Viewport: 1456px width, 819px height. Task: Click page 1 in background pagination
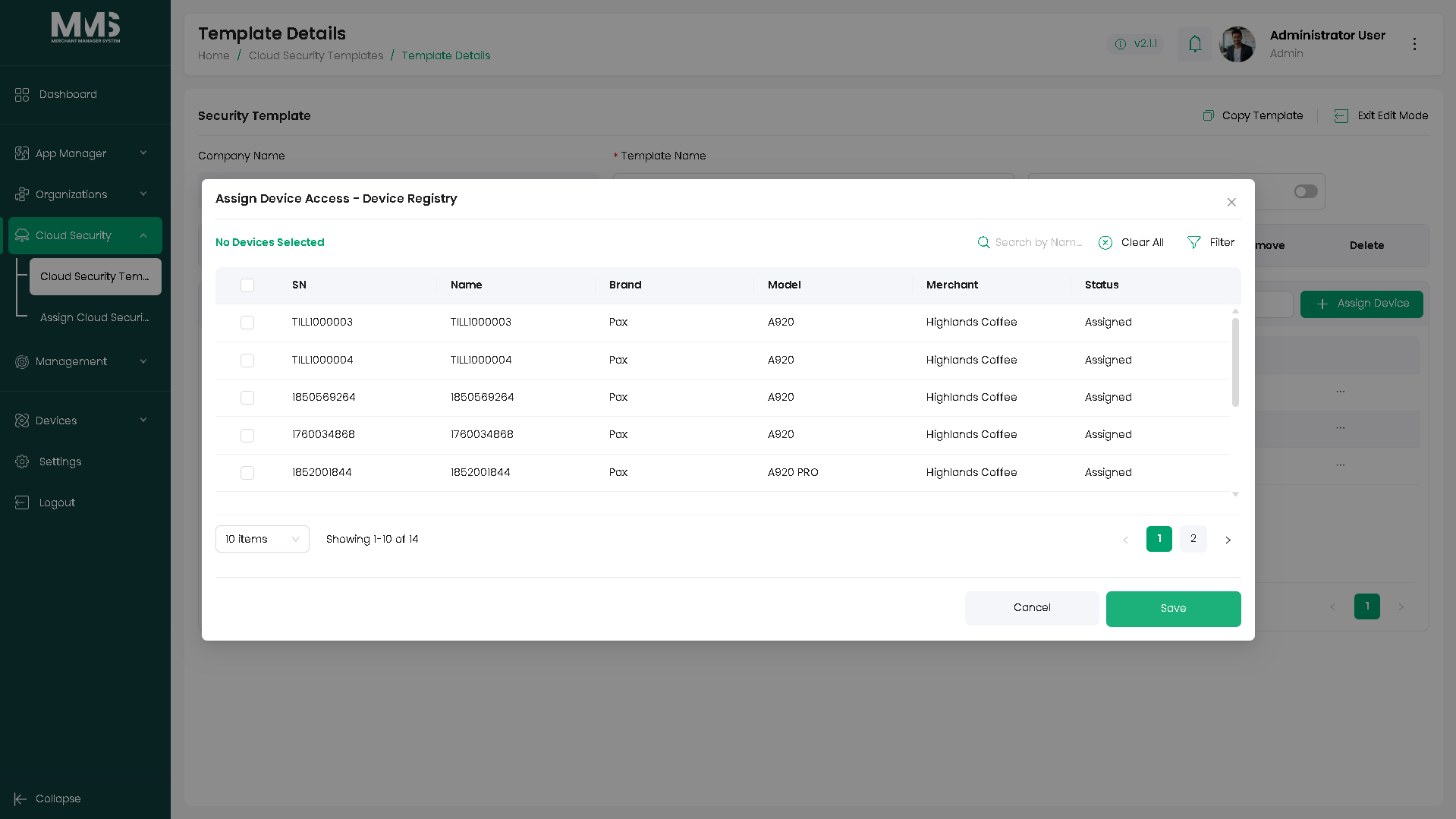click(1367, 606)
